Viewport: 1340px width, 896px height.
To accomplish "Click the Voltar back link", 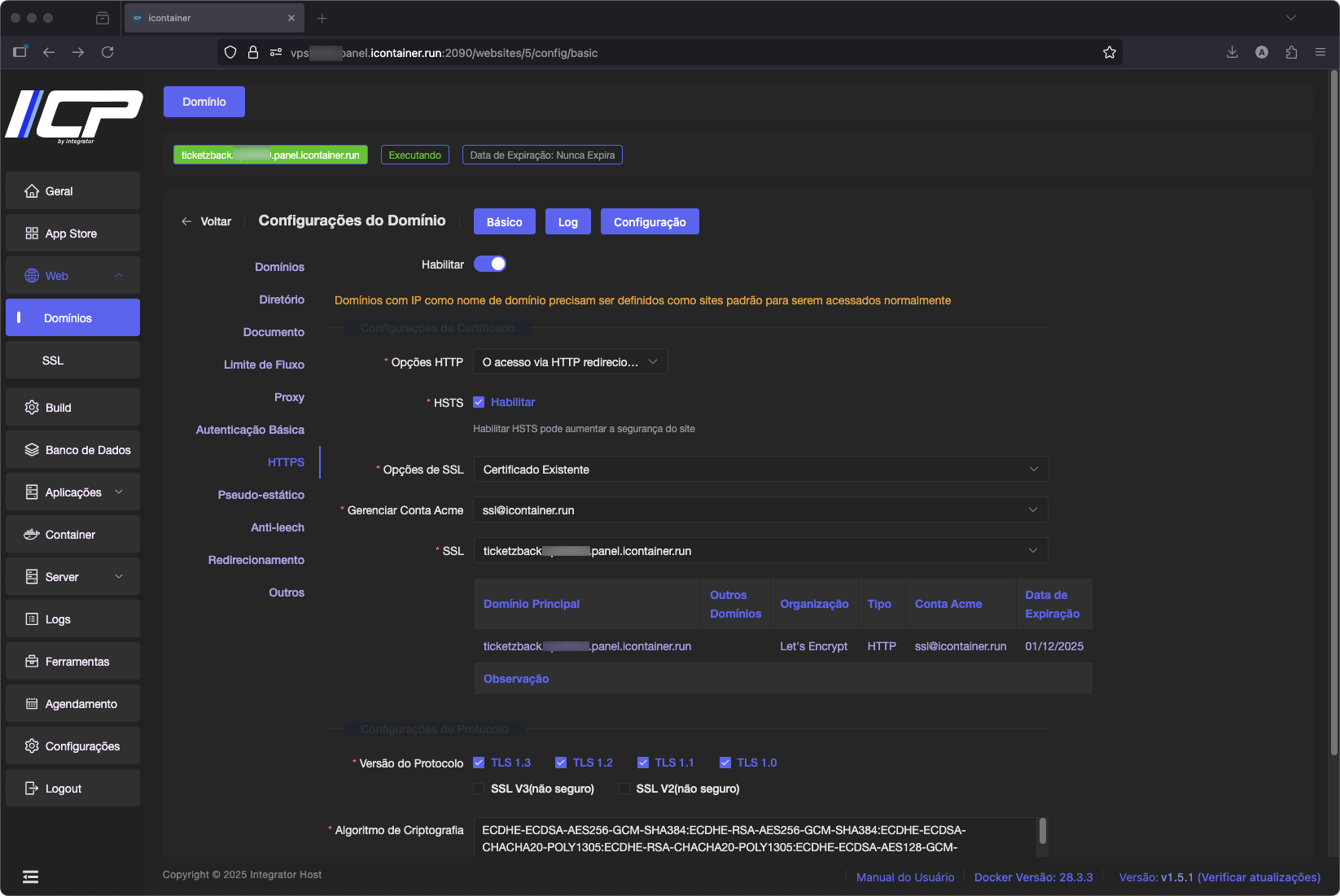I will [207, 221].
